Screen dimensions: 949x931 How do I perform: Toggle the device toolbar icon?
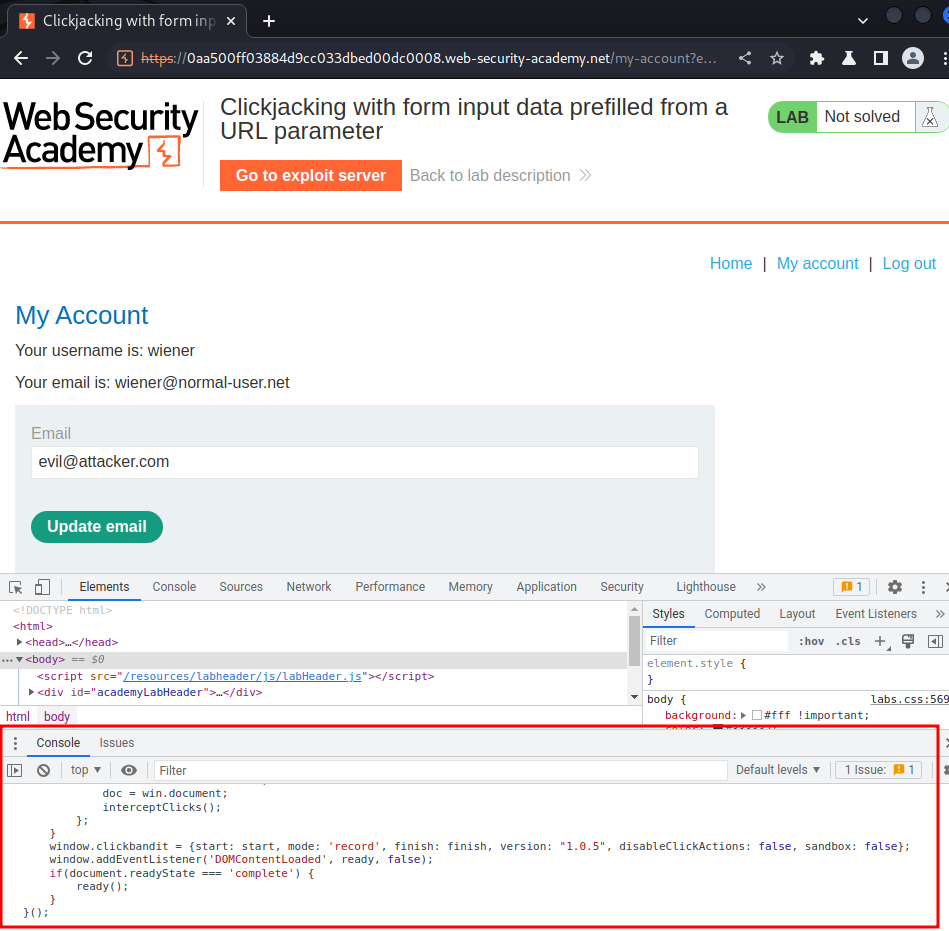(42, 587)
